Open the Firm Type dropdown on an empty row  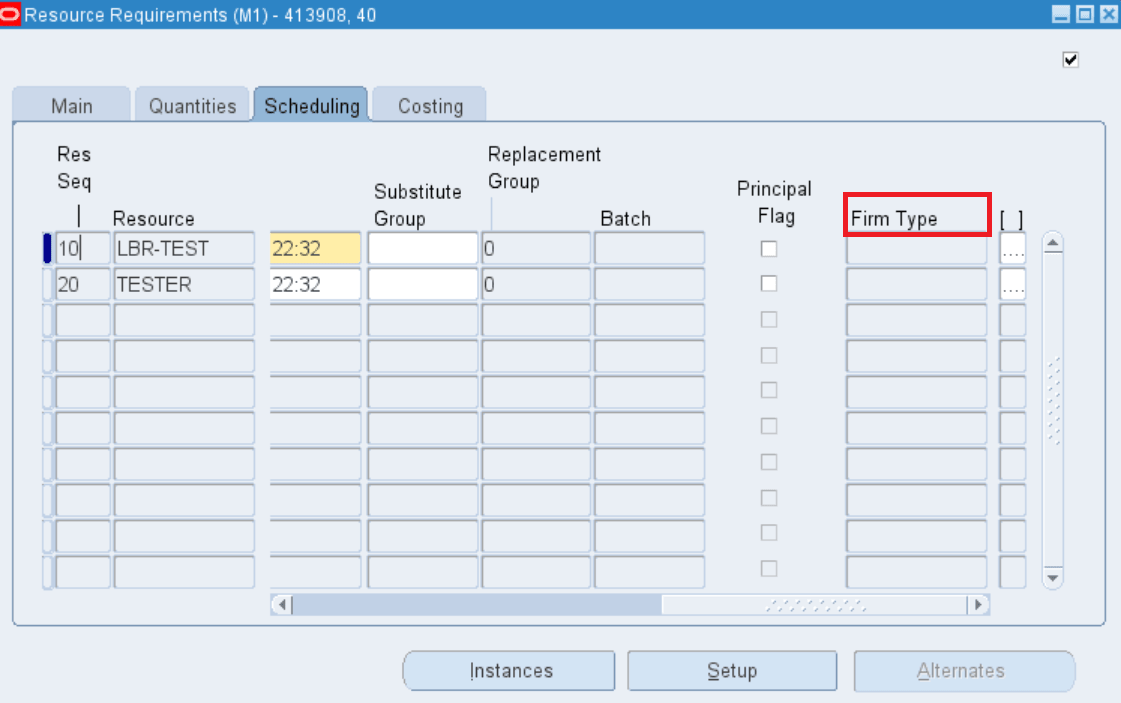(915, 320)
